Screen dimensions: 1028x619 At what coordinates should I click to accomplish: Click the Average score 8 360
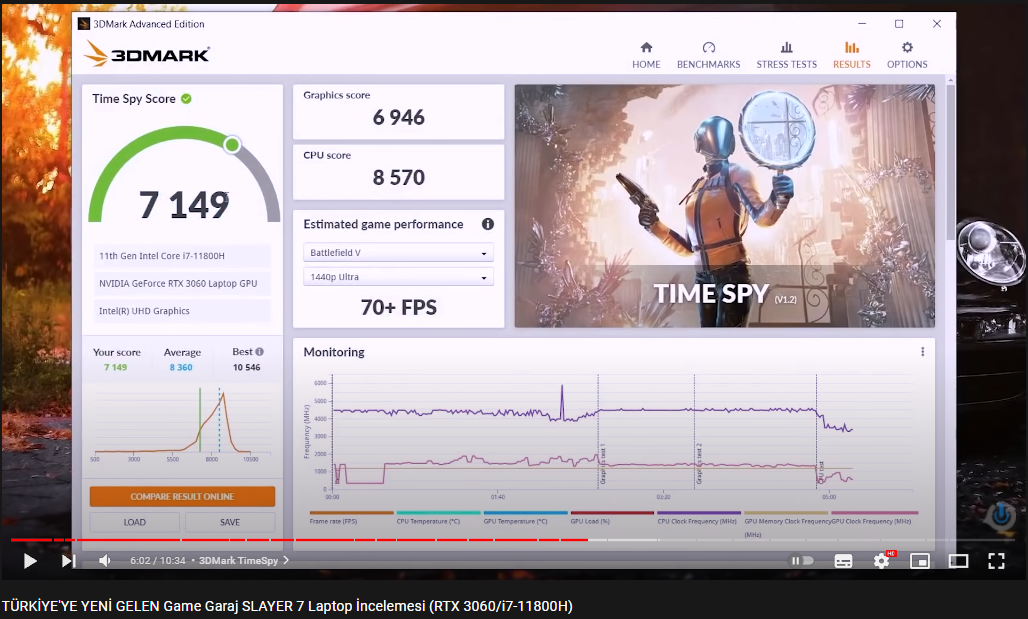click(x=181, y=367)
